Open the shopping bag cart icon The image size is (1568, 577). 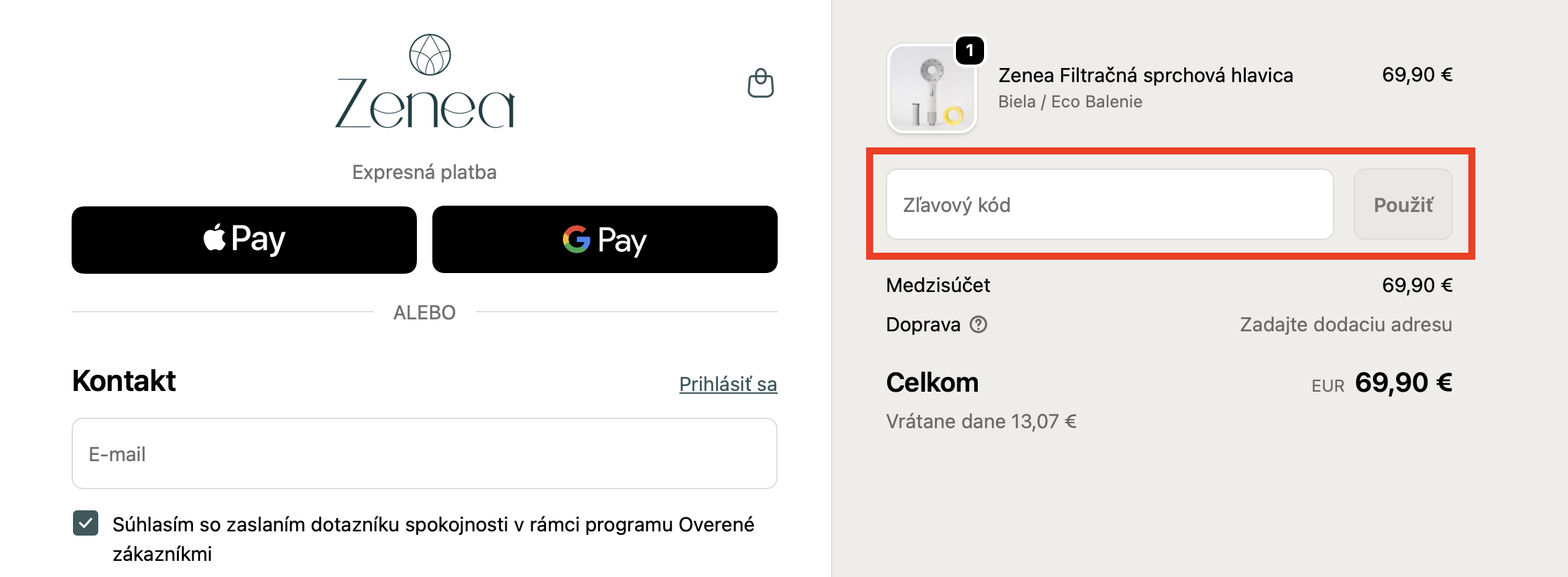tap(760, 84)
